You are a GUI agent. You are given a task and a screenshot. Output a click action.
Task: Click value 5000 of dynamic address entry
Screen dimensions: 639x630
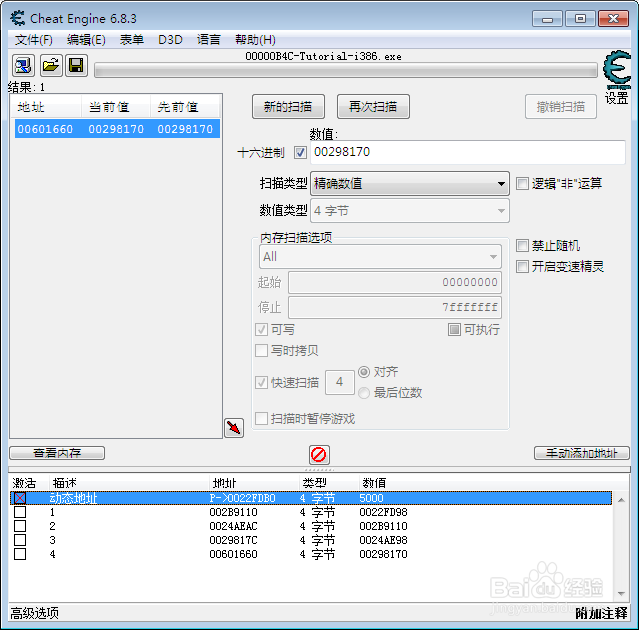point(371,498)
